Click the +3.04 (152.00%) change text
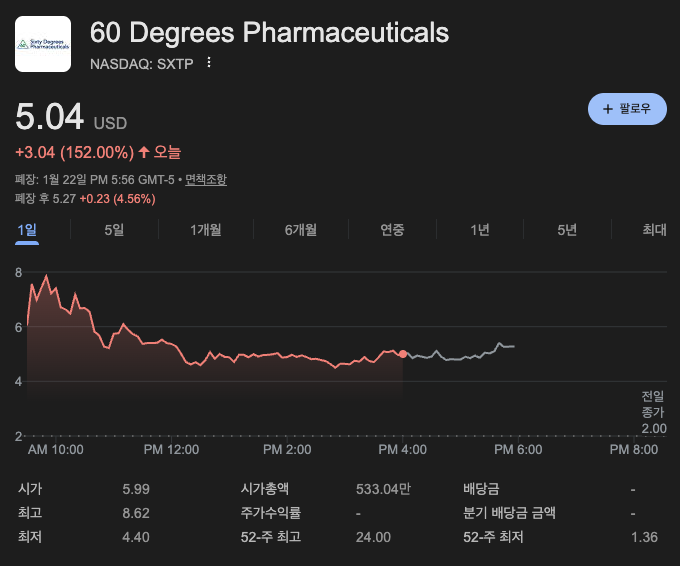 [75, 153]
